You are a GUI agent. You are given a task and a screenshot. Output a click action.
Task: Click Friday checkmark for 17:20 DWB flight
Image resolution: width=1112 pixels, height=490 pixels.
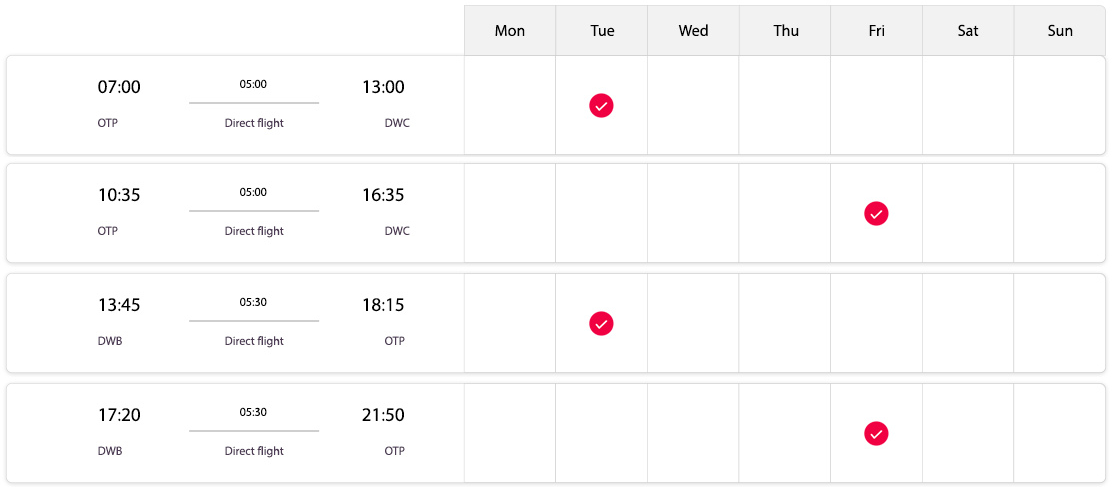(x=877, y=433)
